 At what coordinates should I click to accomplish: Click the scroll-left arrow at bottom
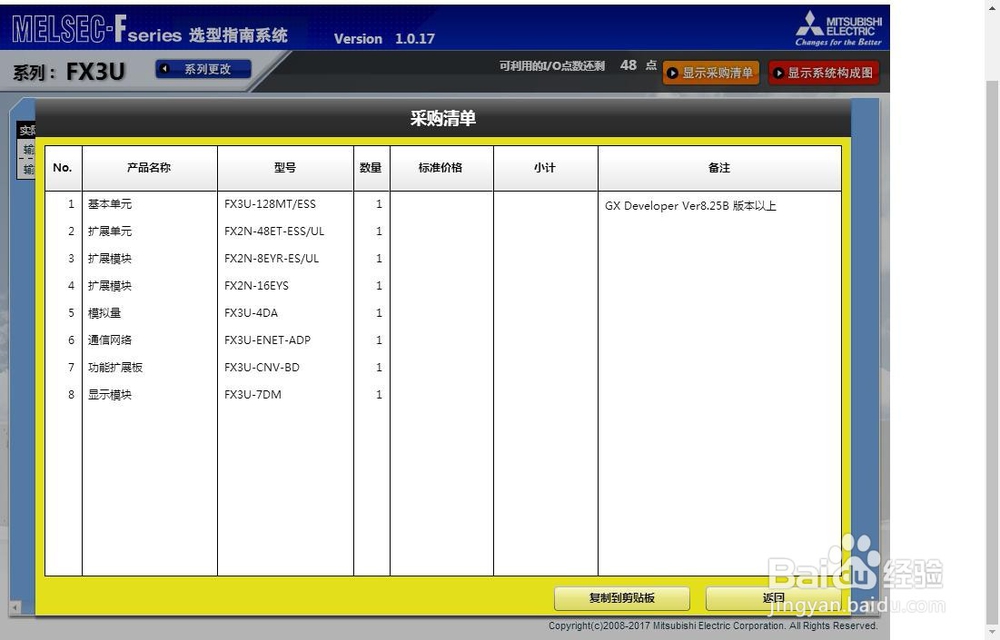coord(15,608)
